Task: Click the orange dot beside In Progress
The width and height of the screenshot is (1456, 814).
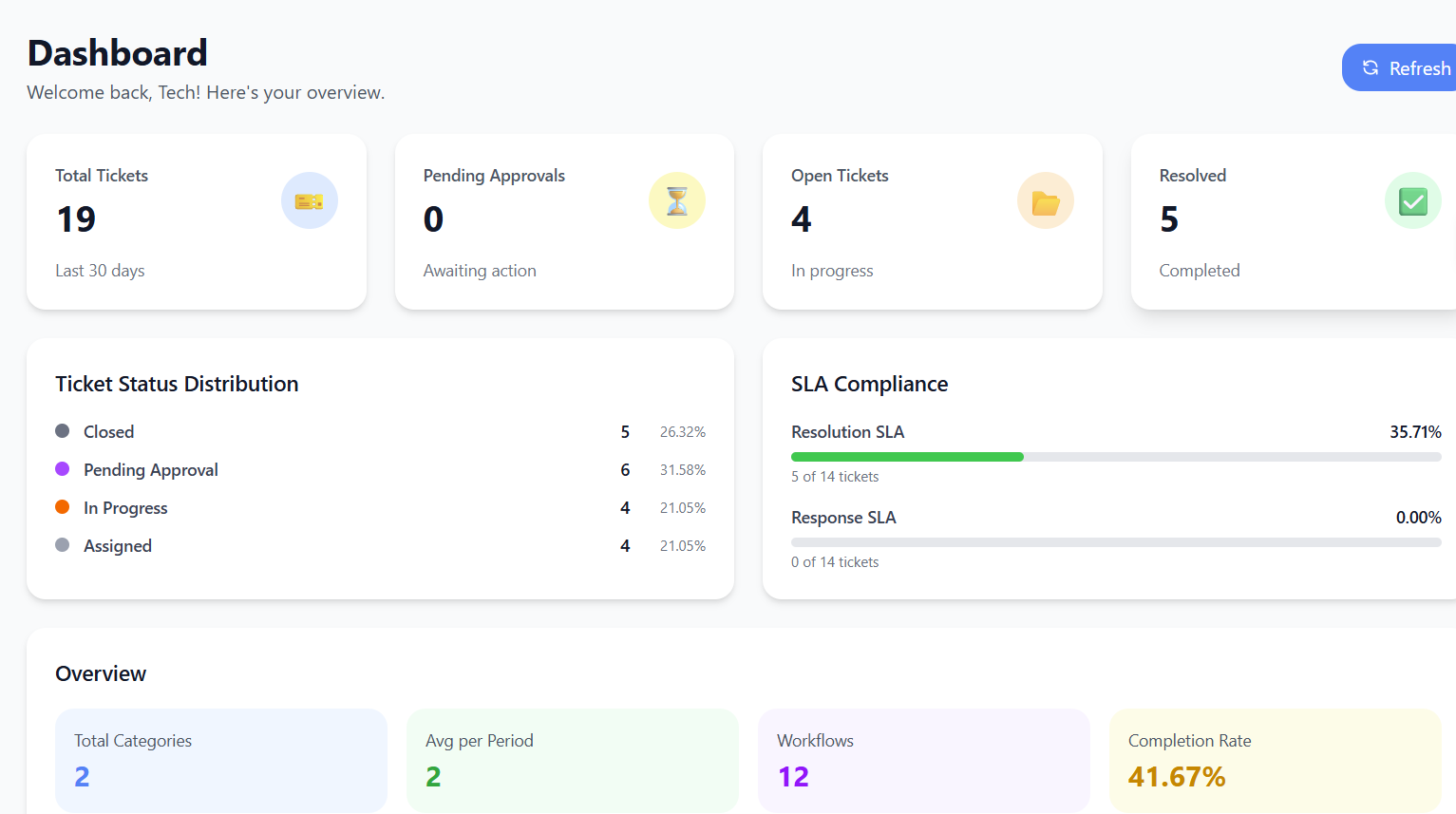Action: coord(63,507)
